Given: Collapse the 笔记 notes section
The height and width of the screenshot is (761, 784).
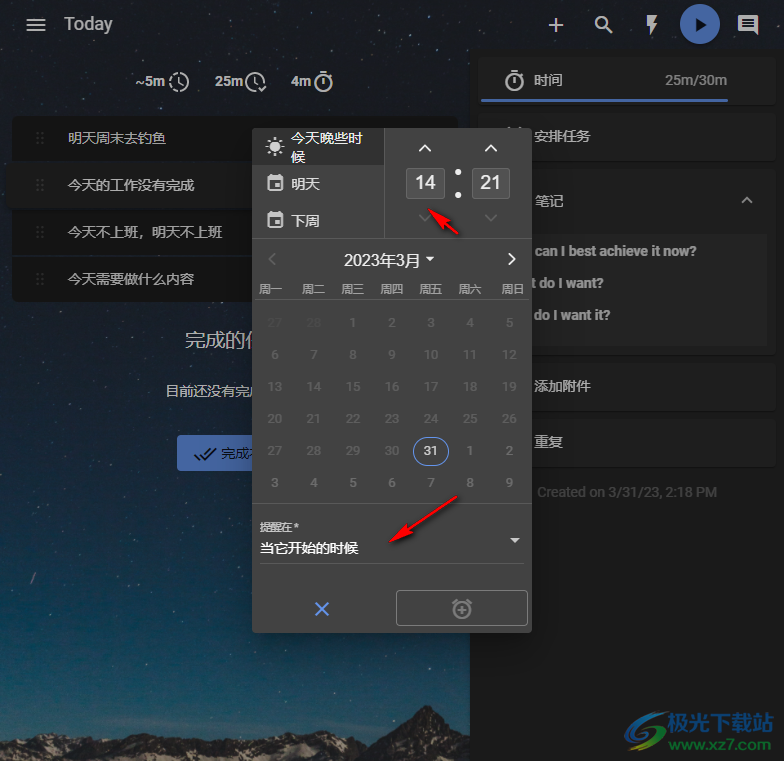Looking at the screenshot, I should coord(746,201).
